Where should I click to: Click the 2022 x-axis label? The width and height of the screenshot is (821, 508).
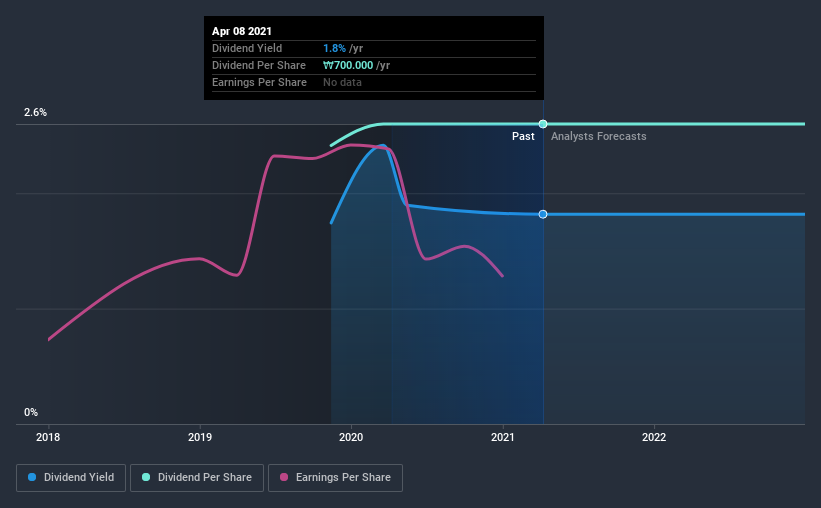coord(654,437)
